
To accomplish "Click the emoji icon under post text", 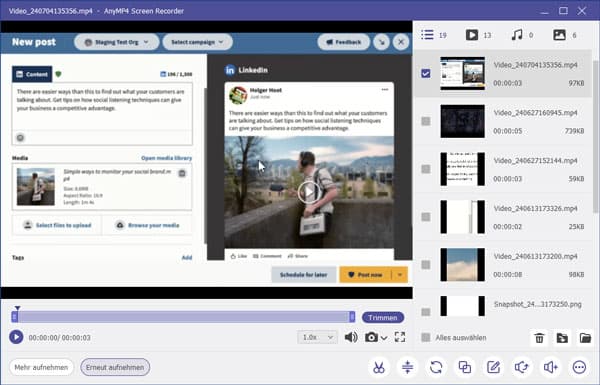I will tap(20, 137).
